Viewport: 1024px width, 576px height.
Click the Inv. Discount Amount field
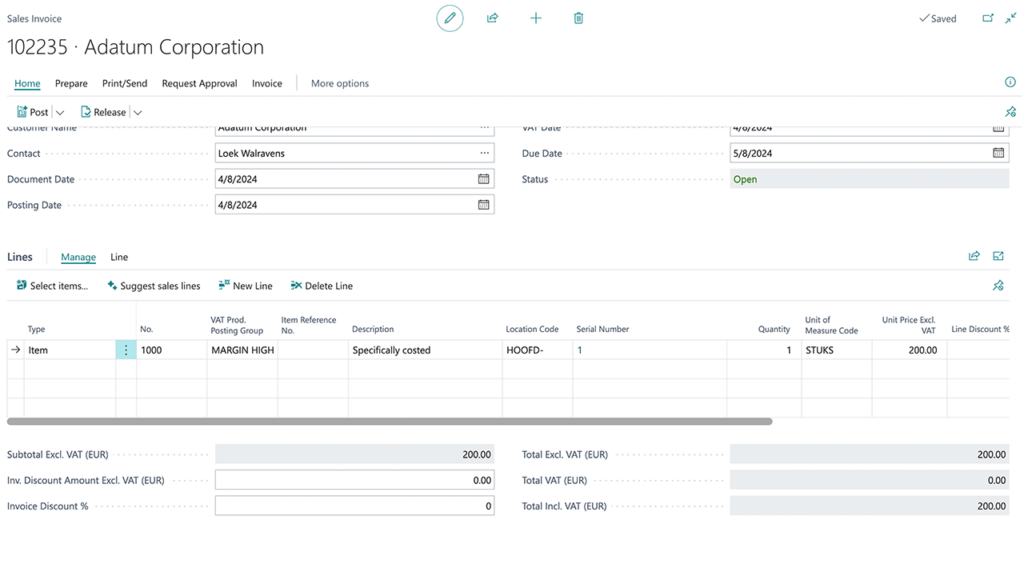tap(355, 480)
